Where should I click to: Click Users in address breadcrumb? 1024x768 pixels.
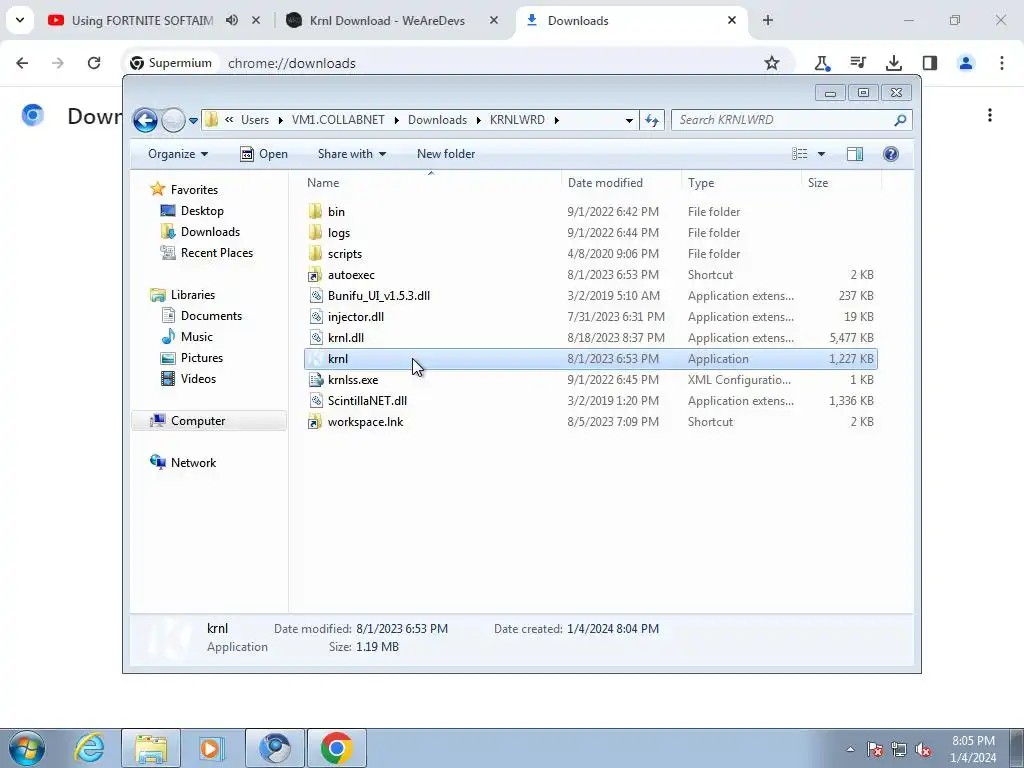pos(255,120)
